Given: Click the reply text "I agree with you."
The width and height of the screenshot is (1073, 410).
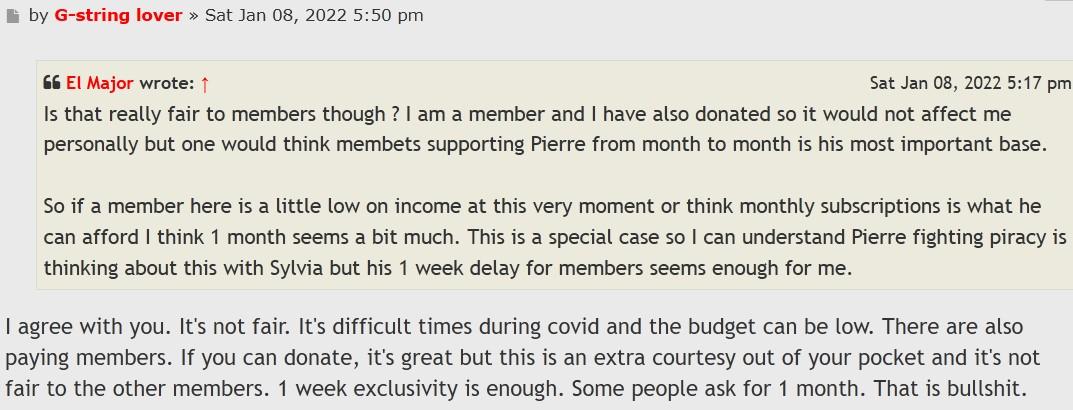Looking at the screenshot, I should pyautogui.click(x=70, y=328).
